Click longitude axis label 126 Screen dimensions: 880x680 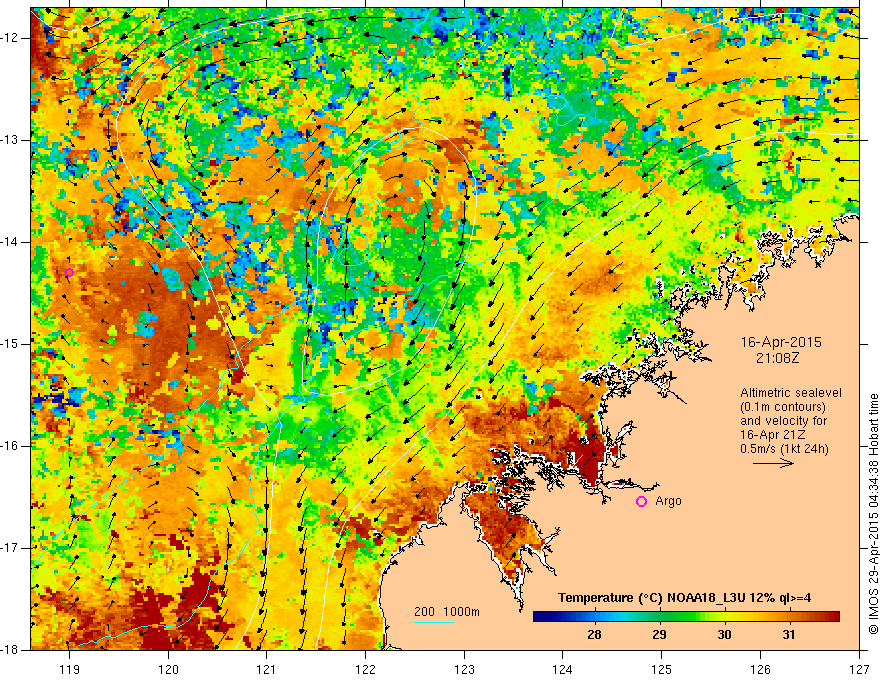coord(760,669)
